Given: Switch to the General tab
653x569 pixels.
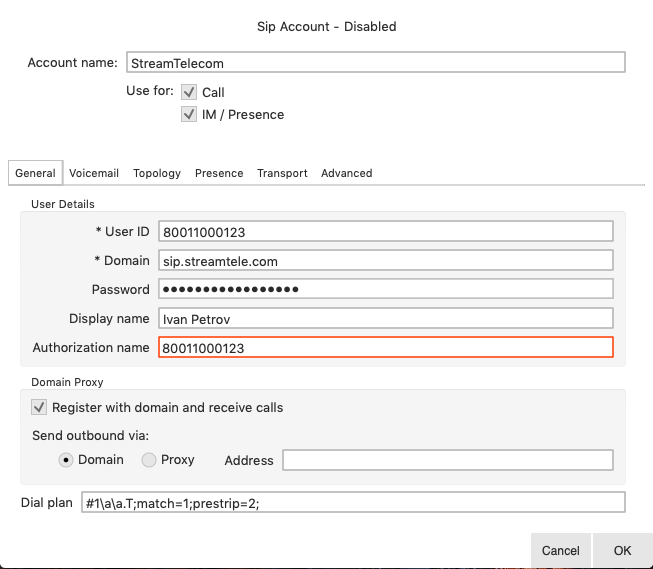Looking at the screenshot, I should (x=35, y=173).
